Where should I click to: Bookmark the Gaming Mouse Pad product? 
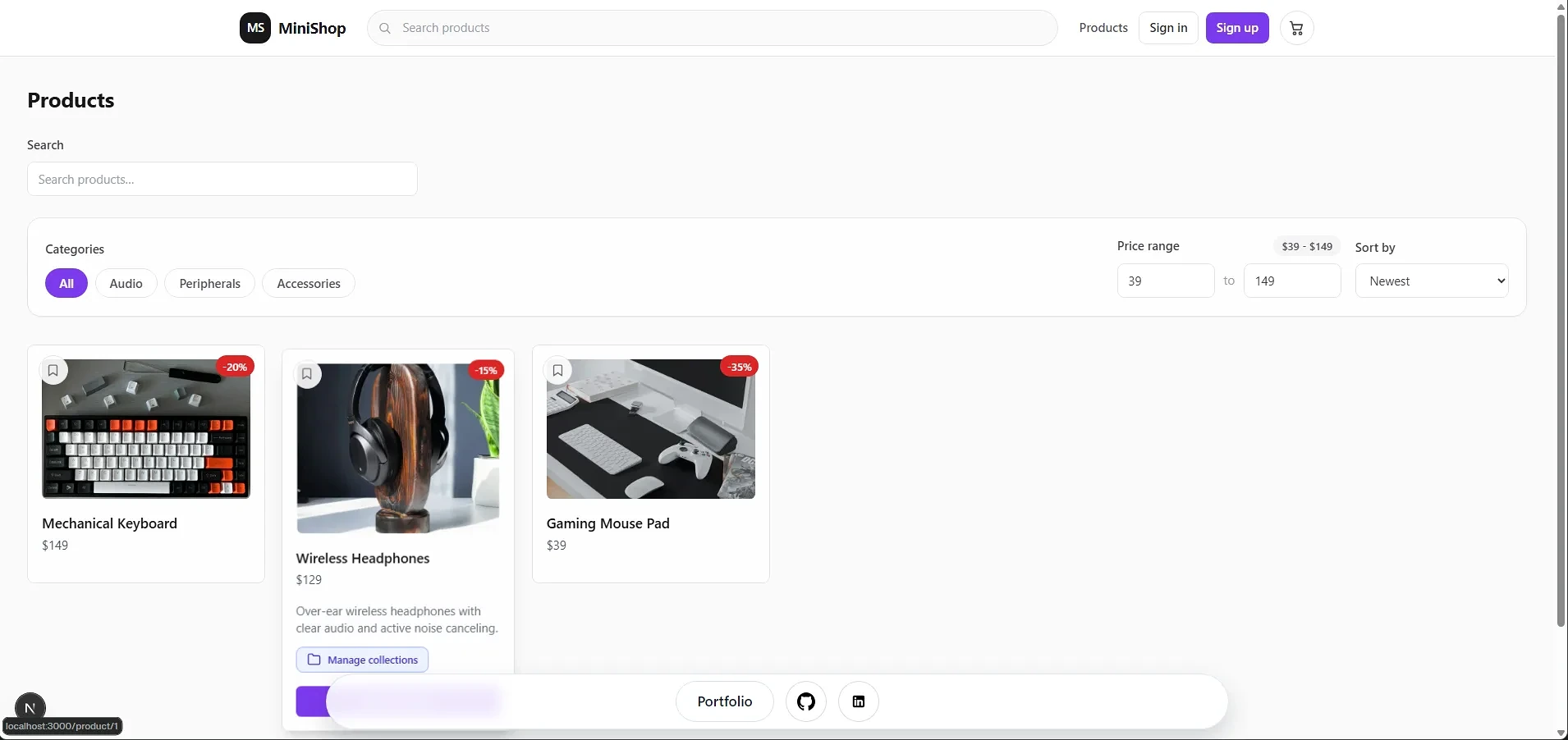coord(557,371)
